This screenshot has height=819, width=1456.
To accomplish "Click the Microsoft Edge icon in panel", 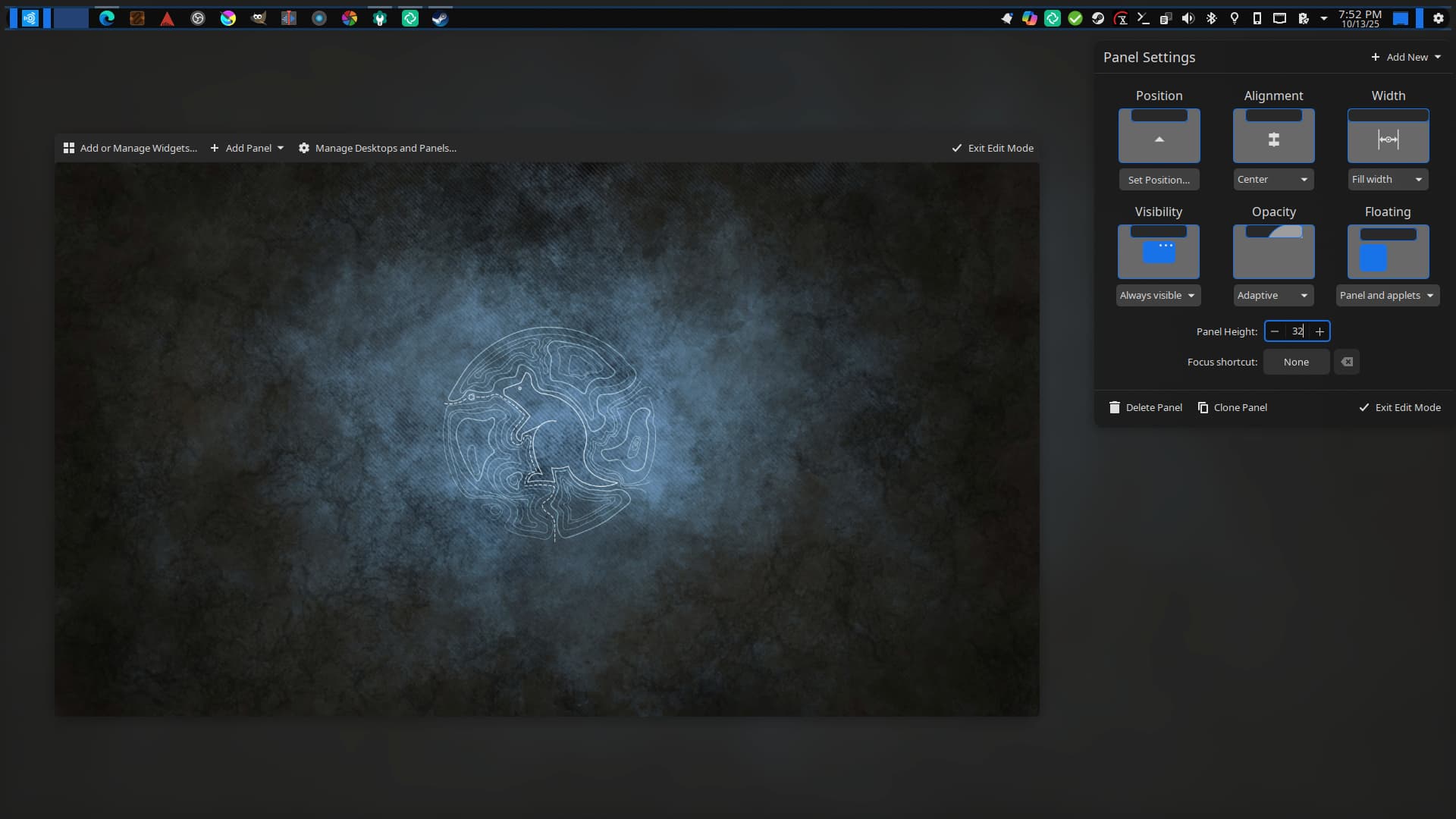I will [x=107, y=18].
